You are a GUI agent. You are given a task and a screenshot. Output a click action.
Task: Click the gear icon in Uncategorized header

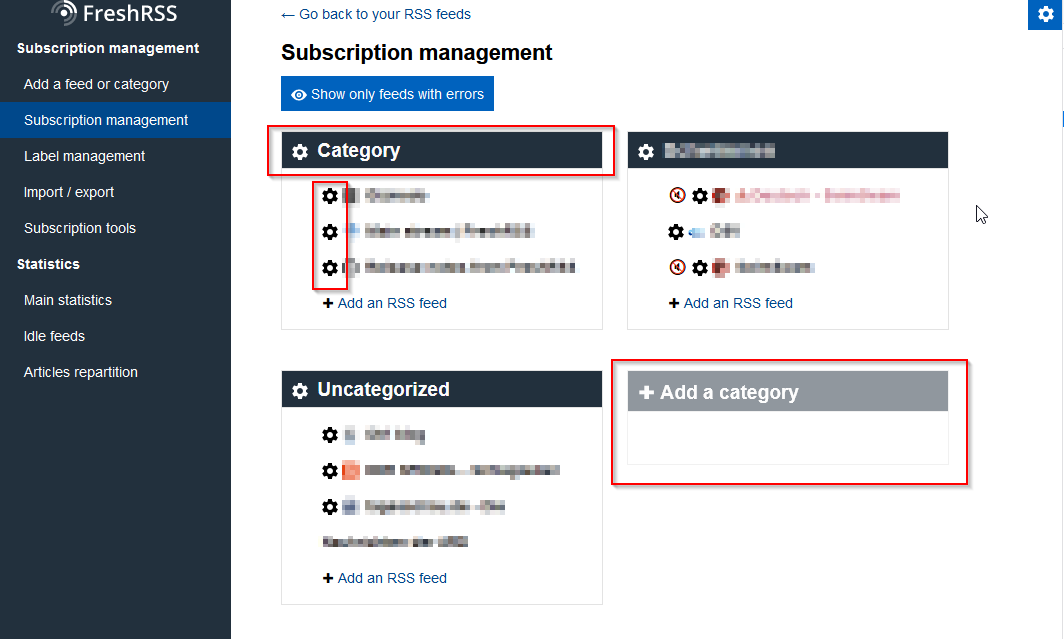300,391
